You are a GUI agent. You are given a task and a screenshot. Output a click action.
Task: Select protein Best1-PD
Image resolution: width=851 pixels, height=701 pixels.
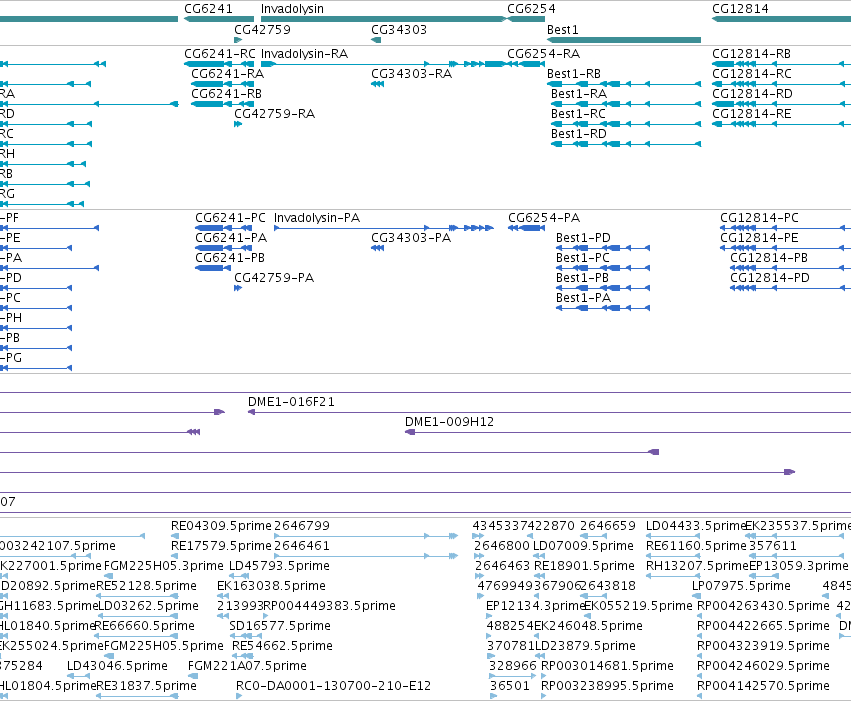point(603,248)
